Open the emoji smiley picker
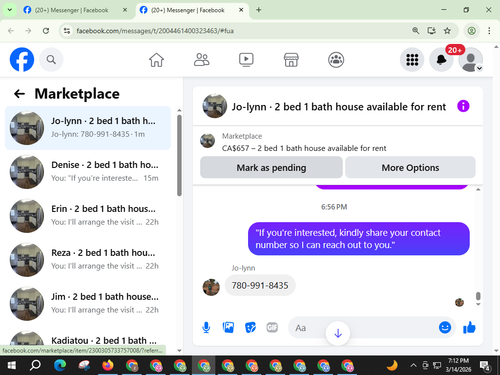The height and width of the screenshot is (375, 500). pos(445,327)
